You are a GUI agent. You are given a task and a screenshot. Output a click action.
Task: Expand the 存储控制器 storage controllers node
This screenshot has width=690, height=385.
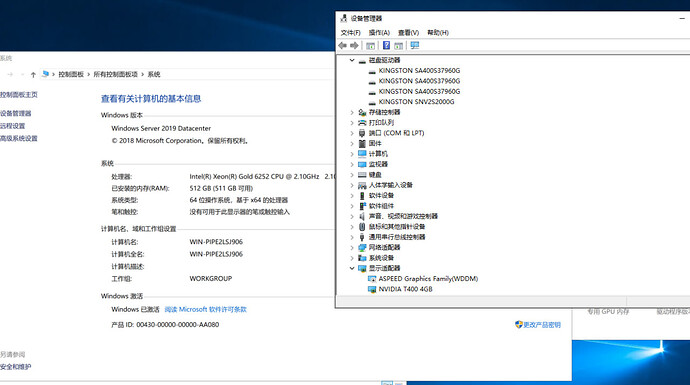pos(352,112)
